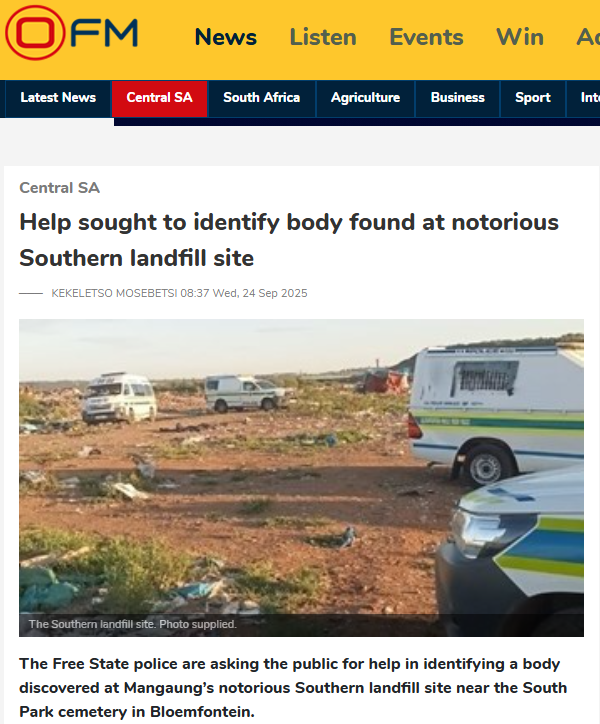Viewport: 600px width, 724px height.
Task: Select the Latest News tab
Action: pyautogui.click(x=58, y=98)
